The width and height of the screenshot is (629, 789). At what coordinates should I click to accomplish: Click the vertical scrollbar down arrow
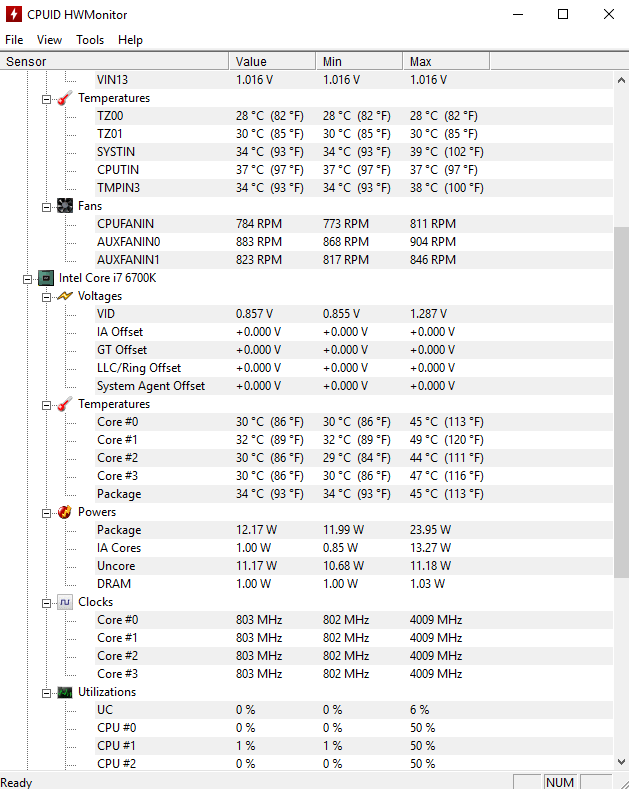coord(621,762)
